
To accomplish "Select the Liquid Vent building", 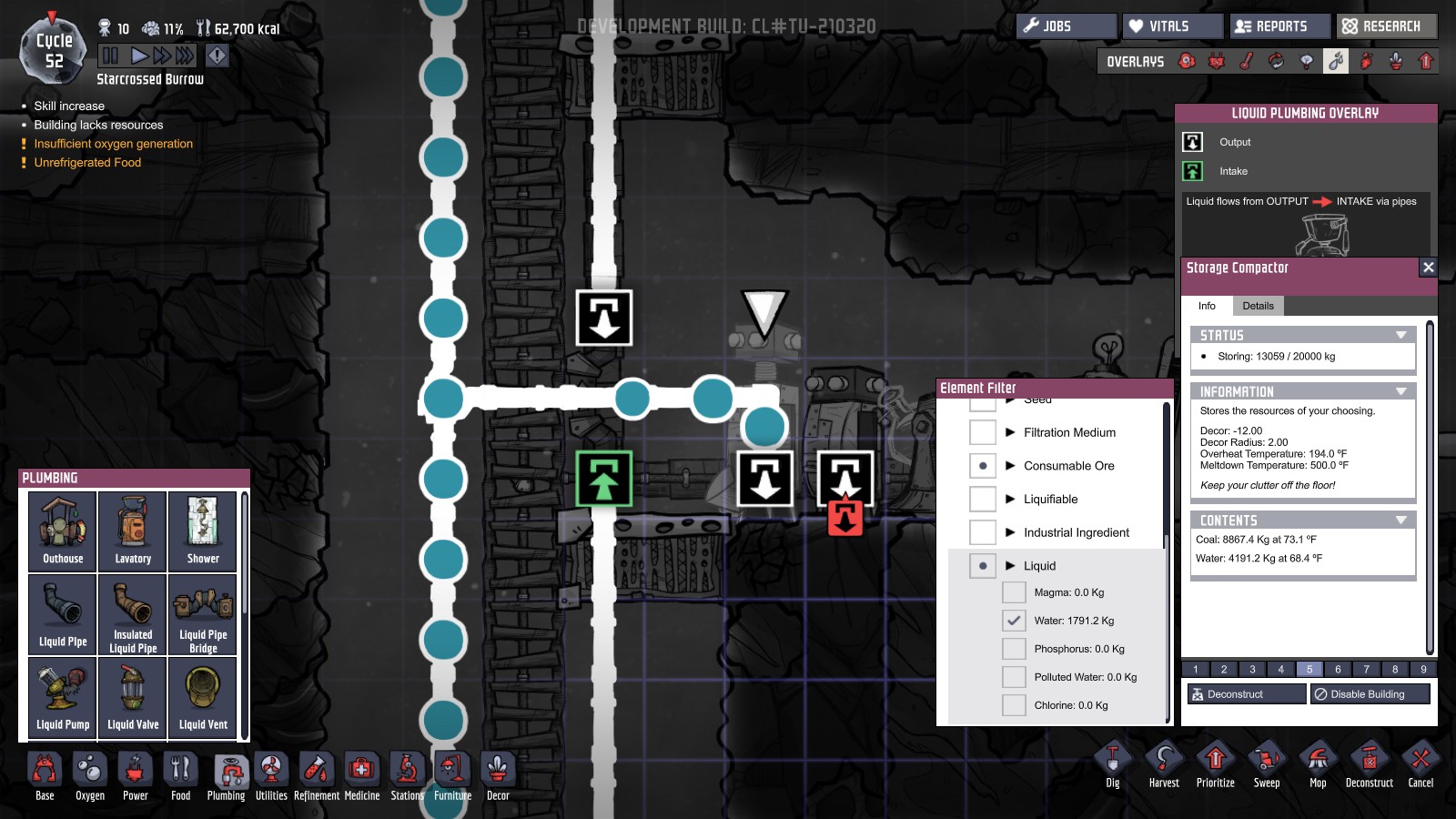I will (203, 697).
